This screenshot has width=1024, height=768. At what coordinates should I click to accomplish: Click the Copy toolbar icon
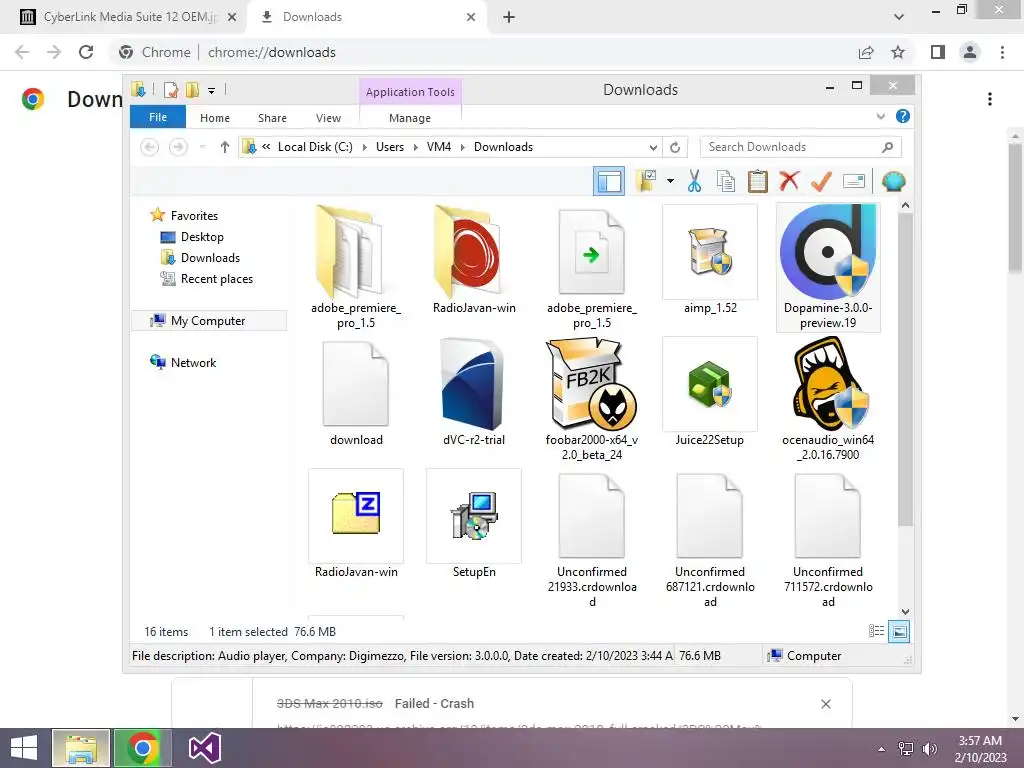click(x=726, y=181)
